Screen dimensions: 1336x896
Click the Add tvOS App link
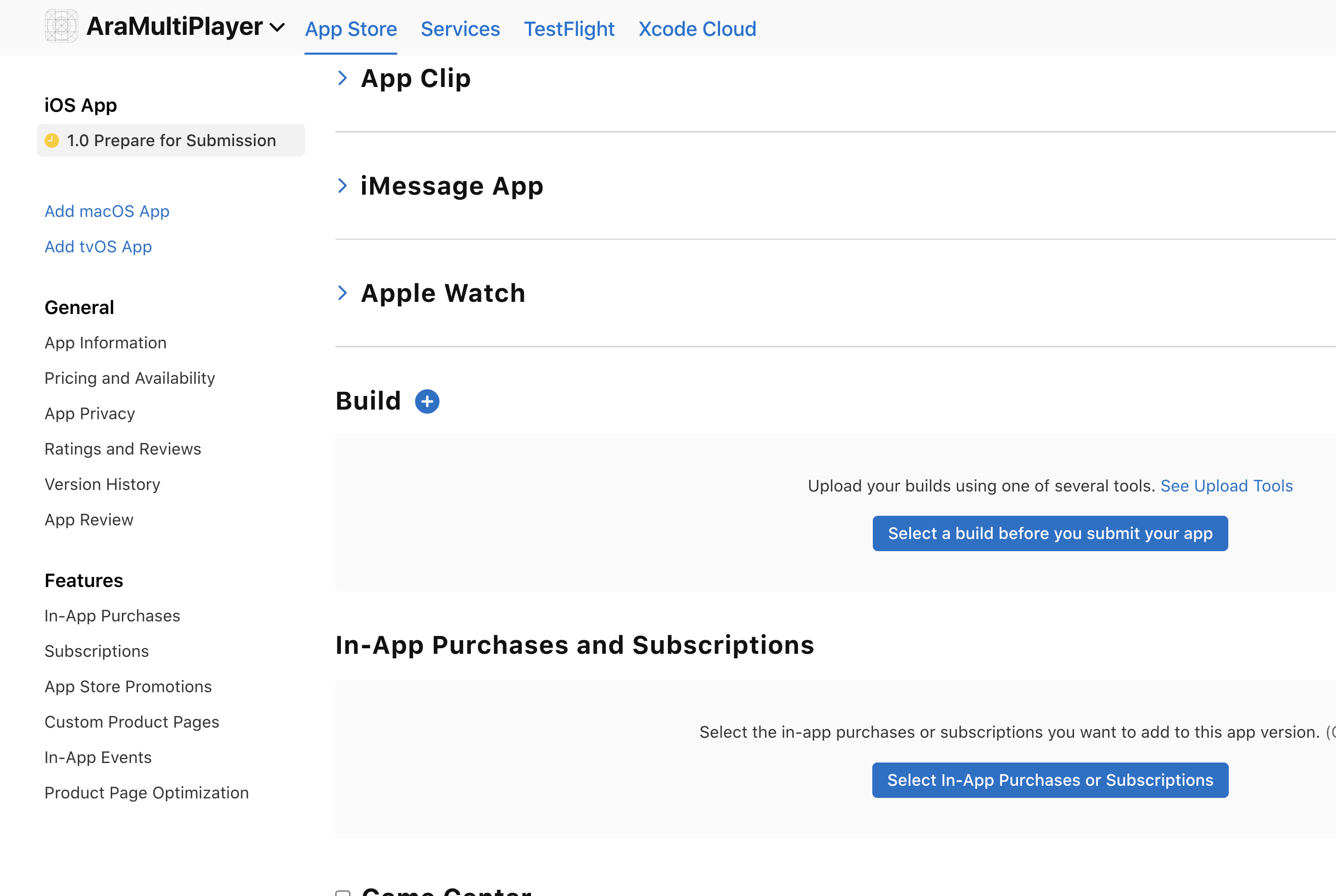pyautogui.click(x=98, y=247)
